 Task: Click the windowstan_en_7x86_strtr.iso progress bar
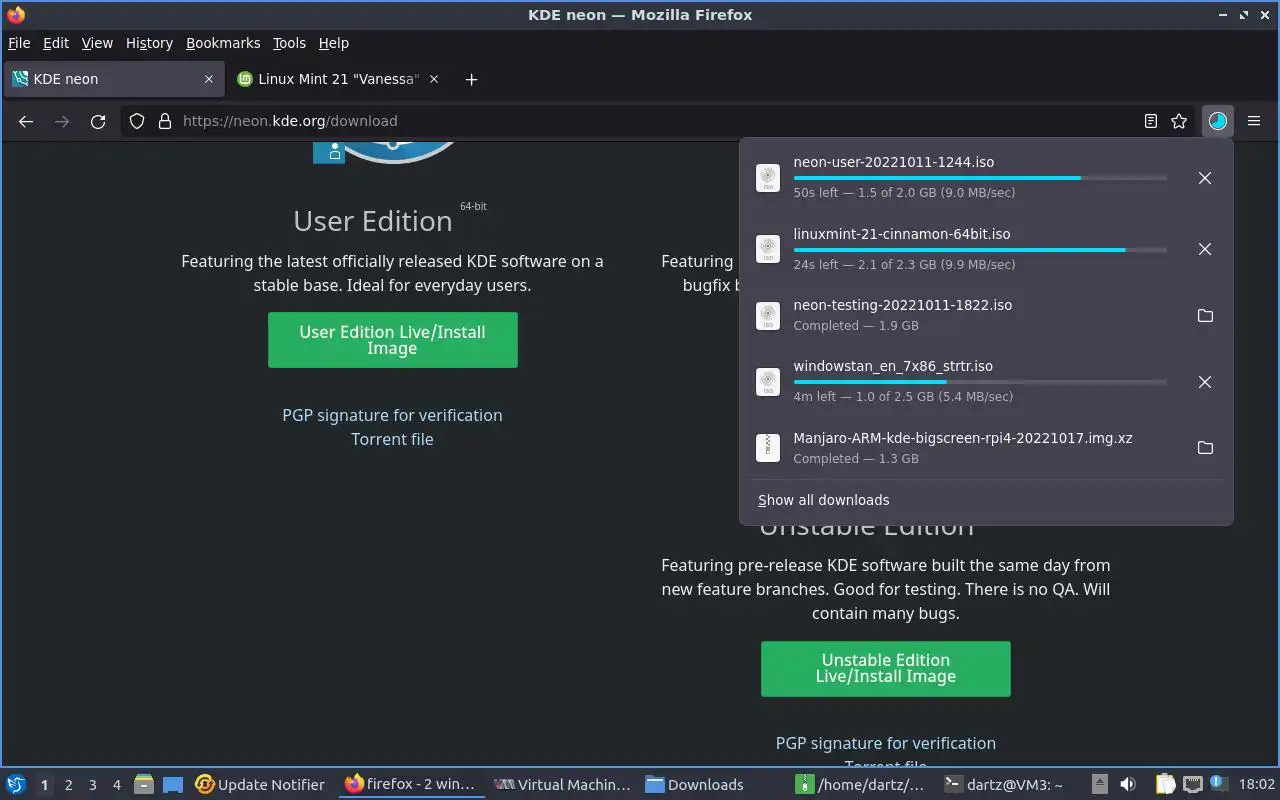click(x=980, y=382)
